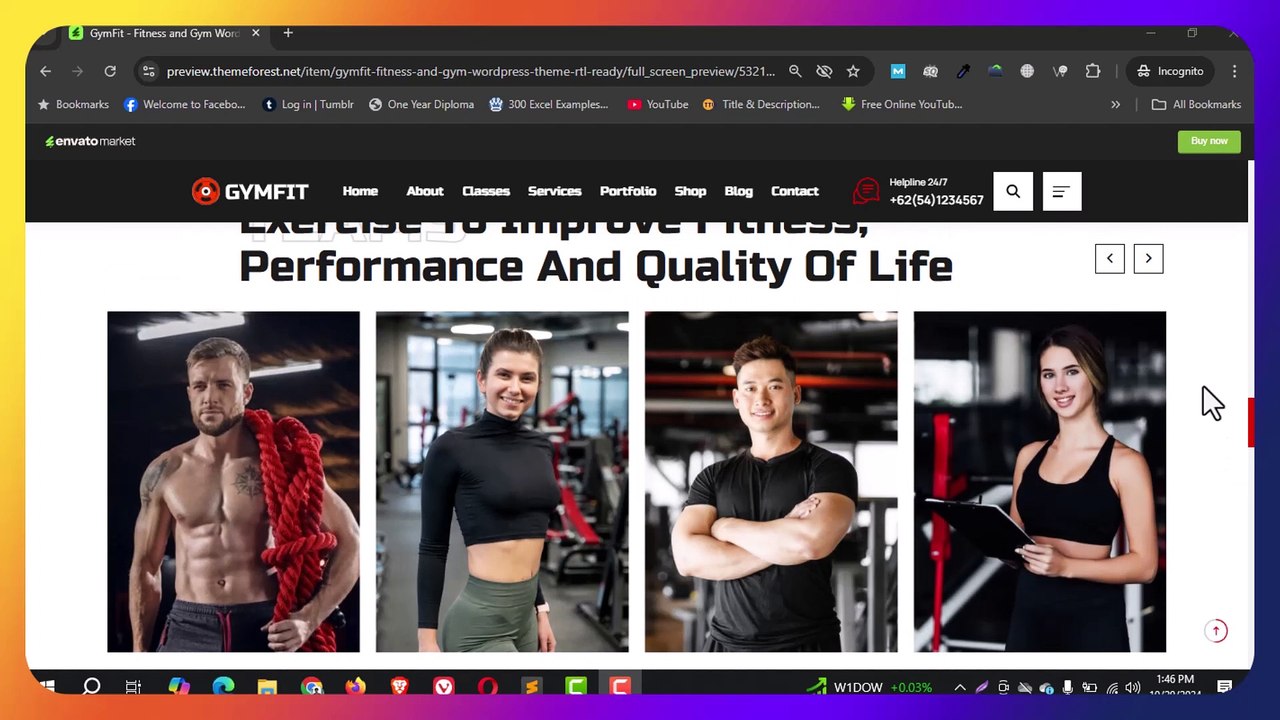The image size is (1280, 720).
Task: Open the Log in Tumblr bookmark
Action: (307, 104)
